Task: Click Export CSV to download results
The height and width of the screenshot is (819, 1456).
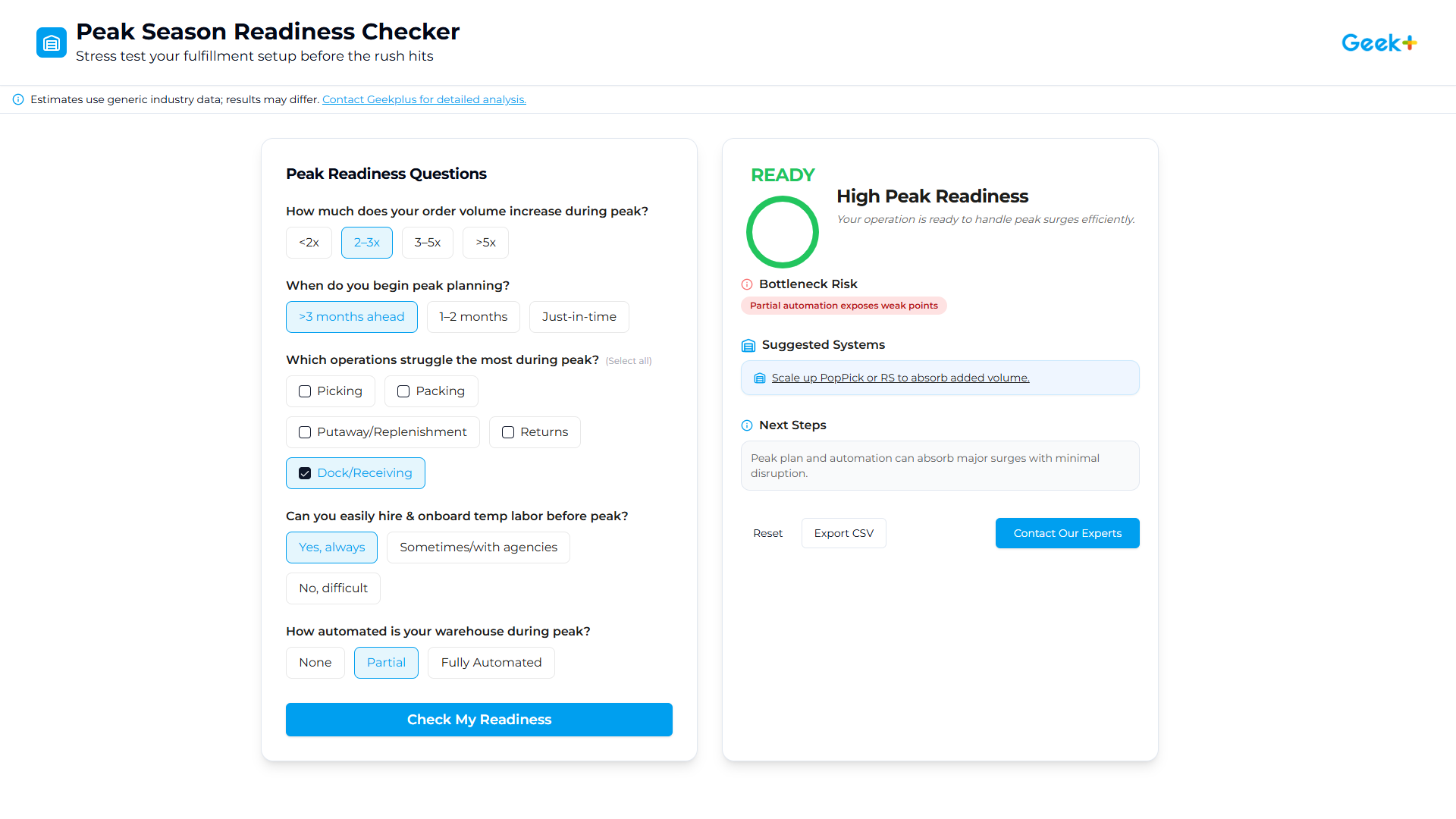Action: click(843, 533)
